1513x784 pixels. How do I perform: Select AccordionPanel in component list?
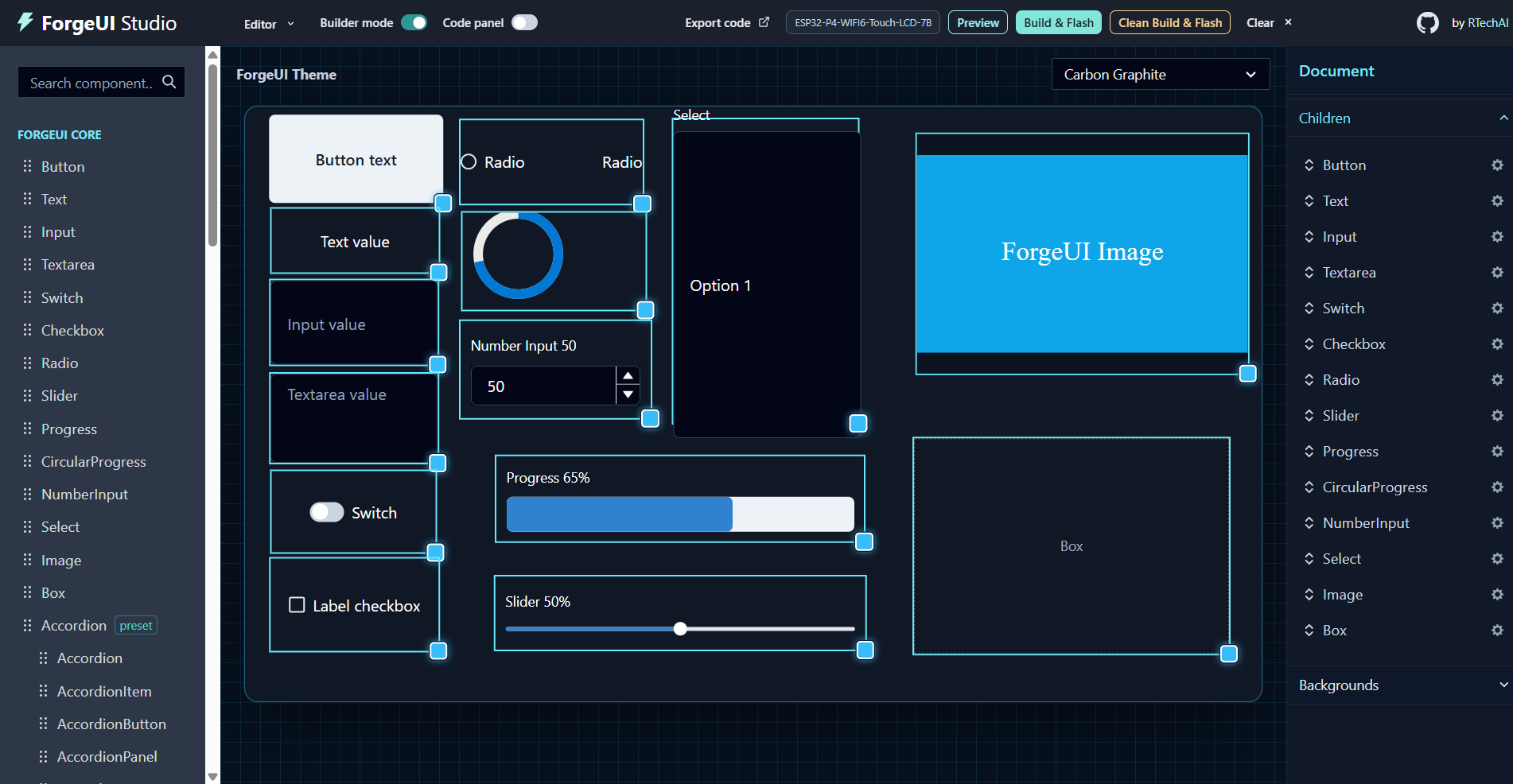pyautogui.click(x=107, y=756)
